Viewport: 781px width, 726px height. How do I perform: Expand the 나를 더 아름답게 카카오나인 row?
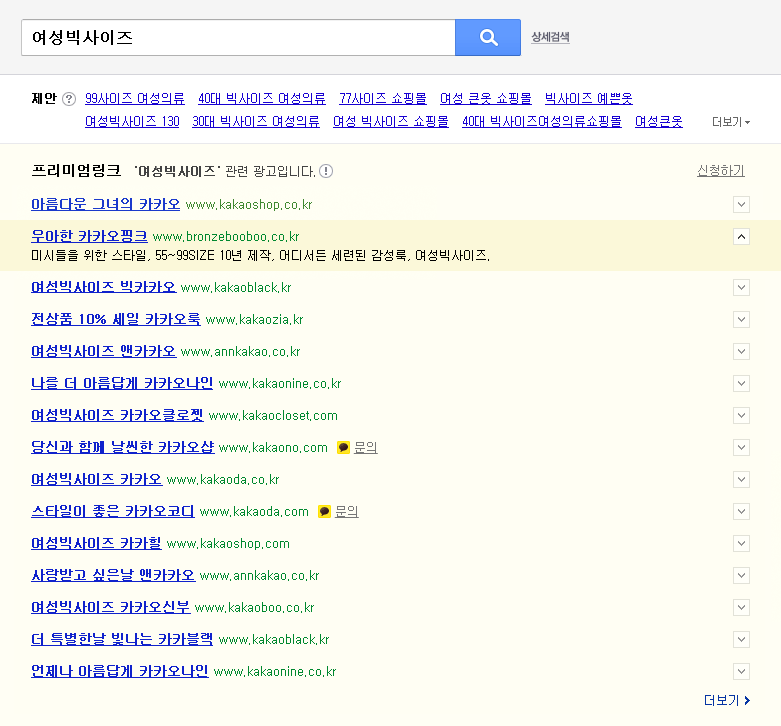pos(741,383)
